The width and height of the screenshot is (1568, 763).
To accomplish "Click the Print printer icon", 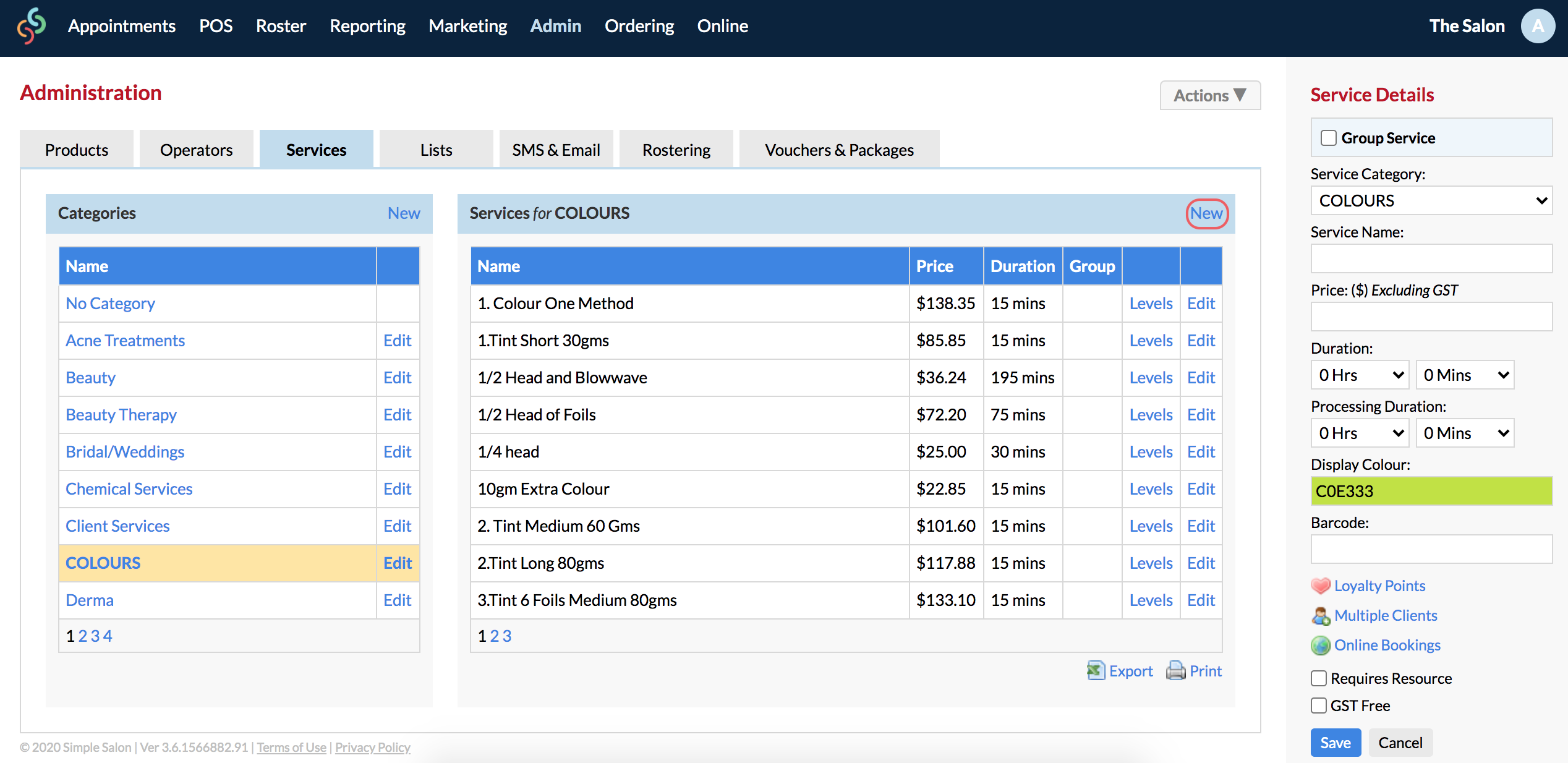I will pos(1175,671).
